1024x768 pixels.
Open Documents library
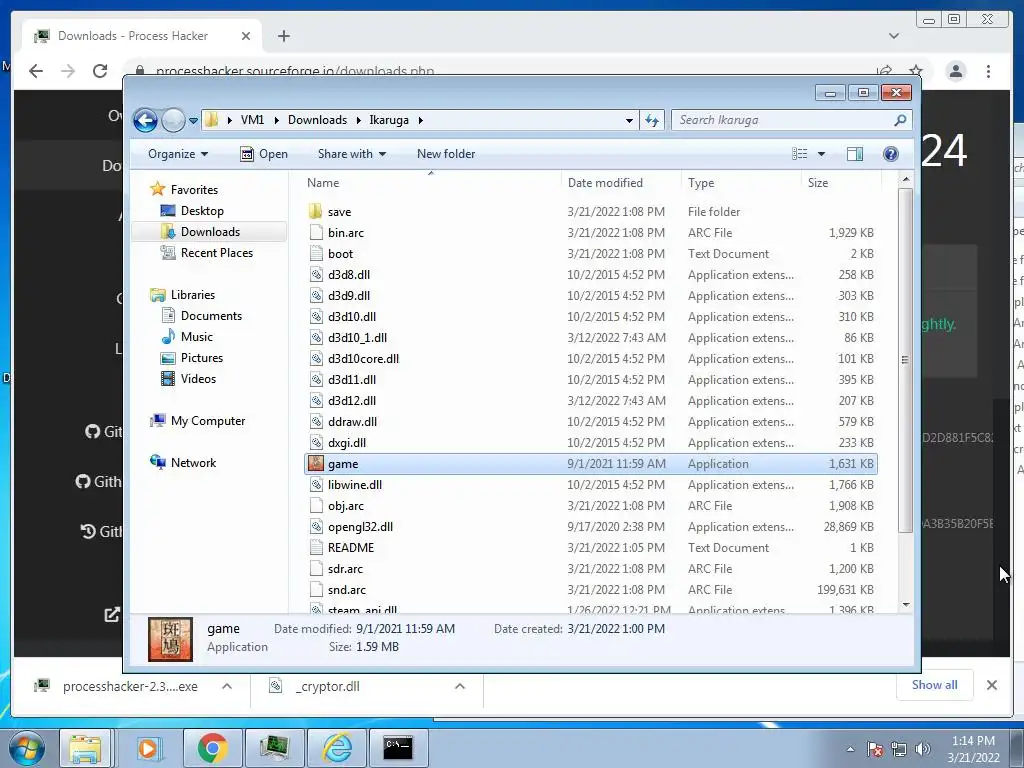[x=211, y=316]
